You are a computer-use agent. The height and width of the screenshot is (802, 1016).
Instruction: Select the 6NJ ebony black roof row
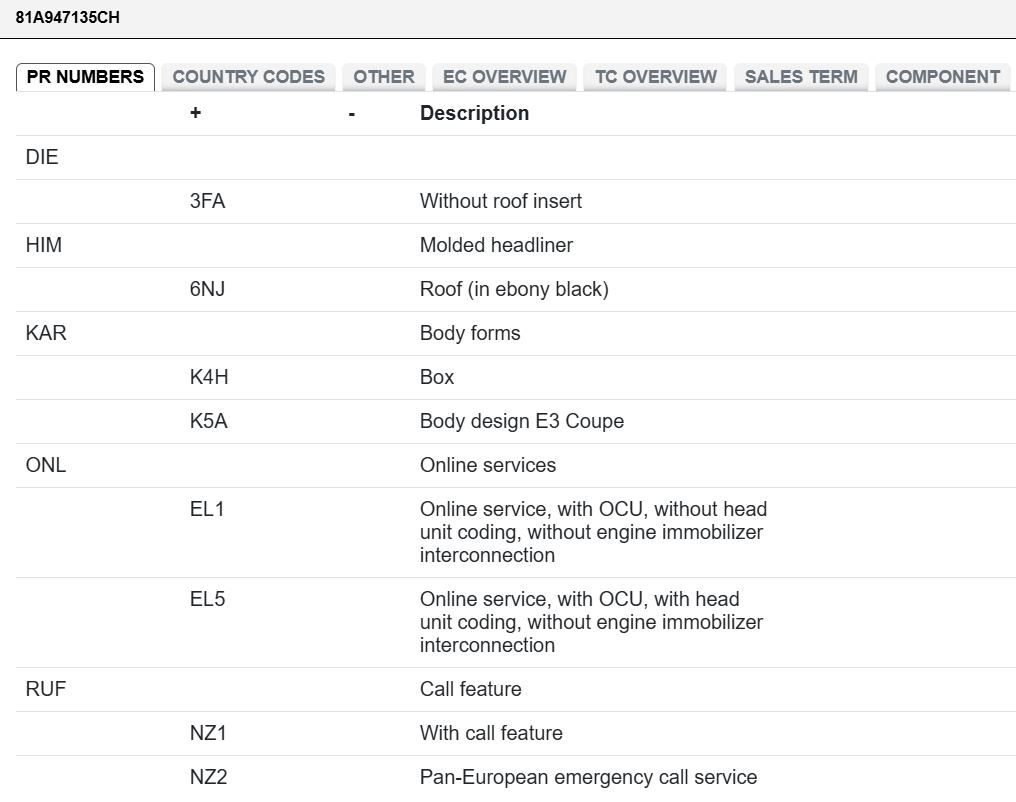(516, 290)
